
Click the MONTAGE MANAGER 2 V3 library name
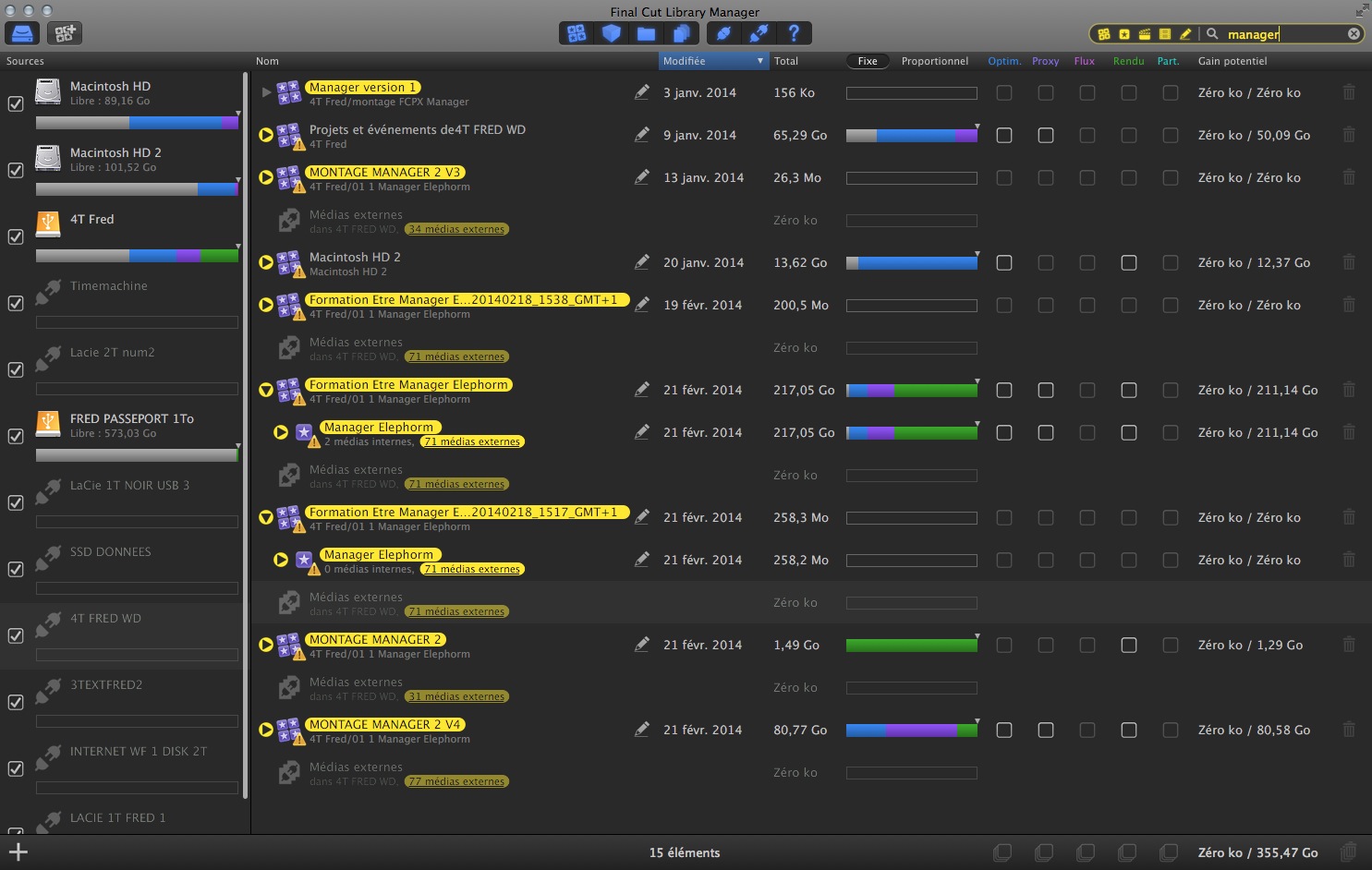384,172
